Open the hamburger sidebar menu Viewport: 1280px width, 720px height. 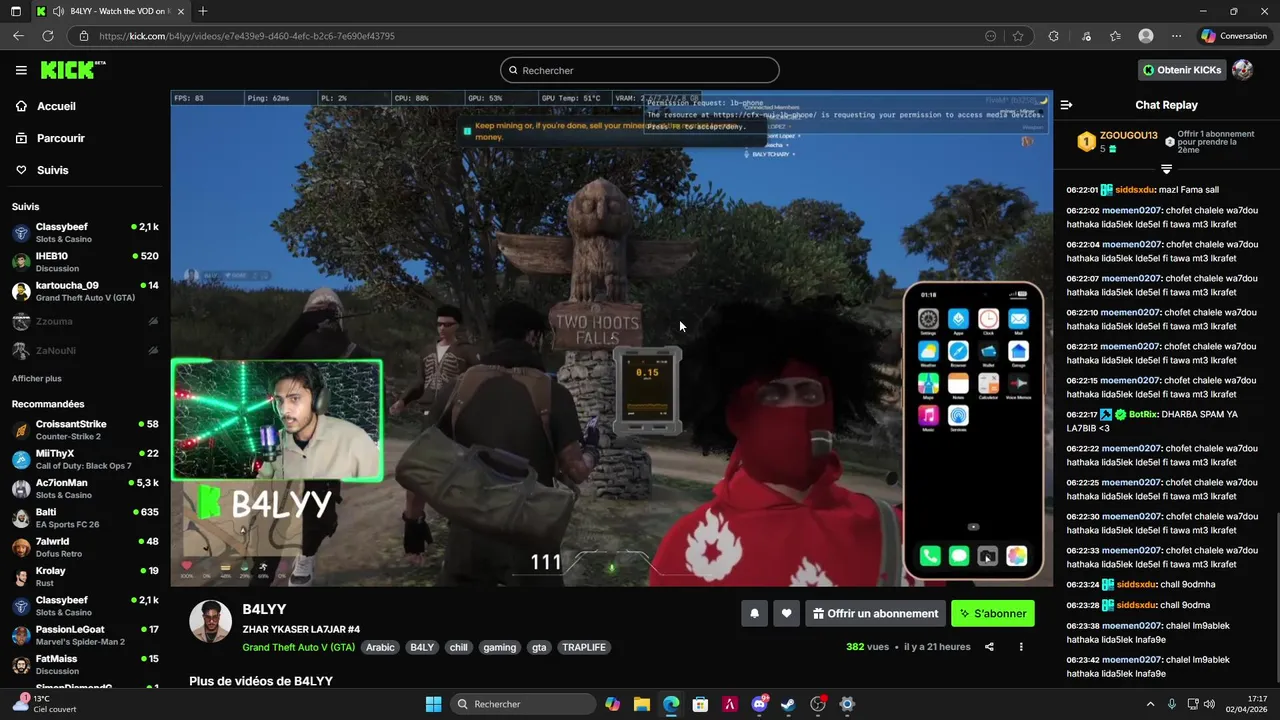[21, 70]
